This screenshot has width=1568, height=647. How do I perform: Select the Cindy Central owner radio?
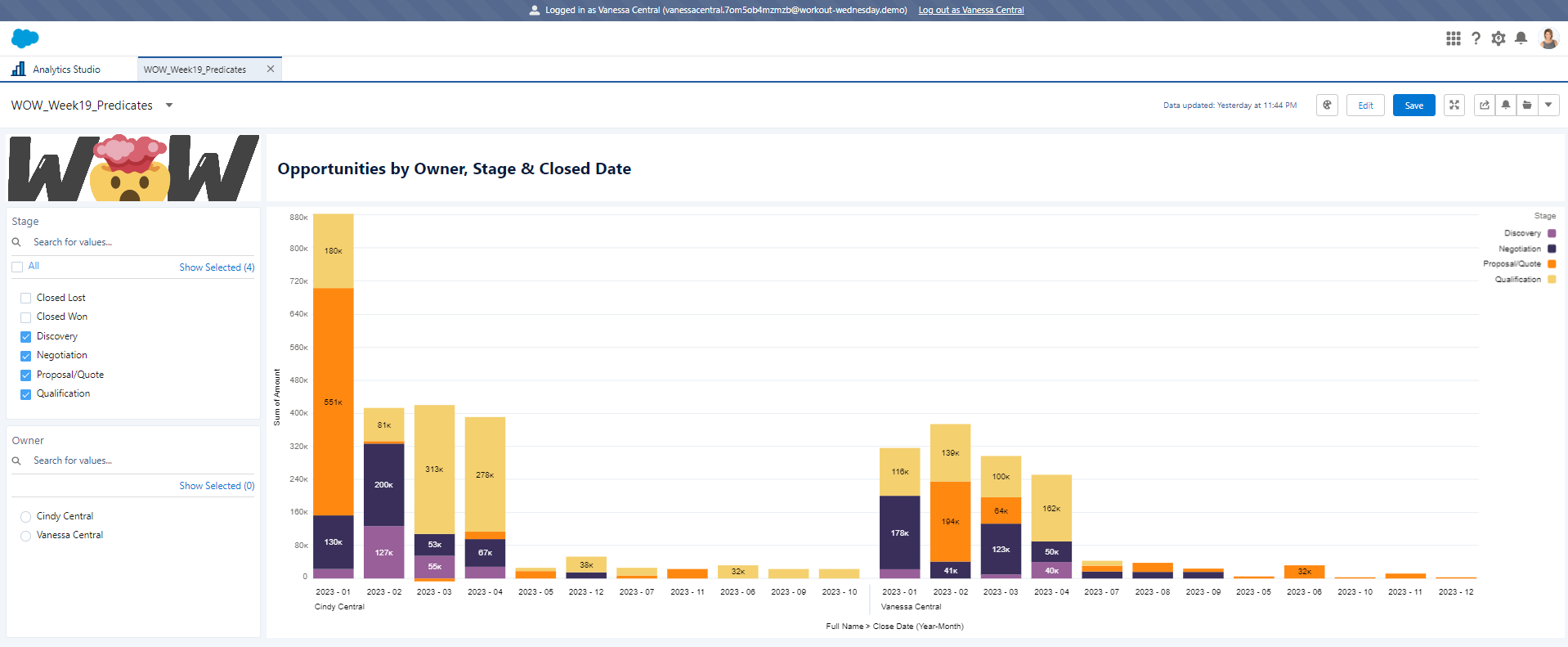pyautogui.click(x=26, y=516)
